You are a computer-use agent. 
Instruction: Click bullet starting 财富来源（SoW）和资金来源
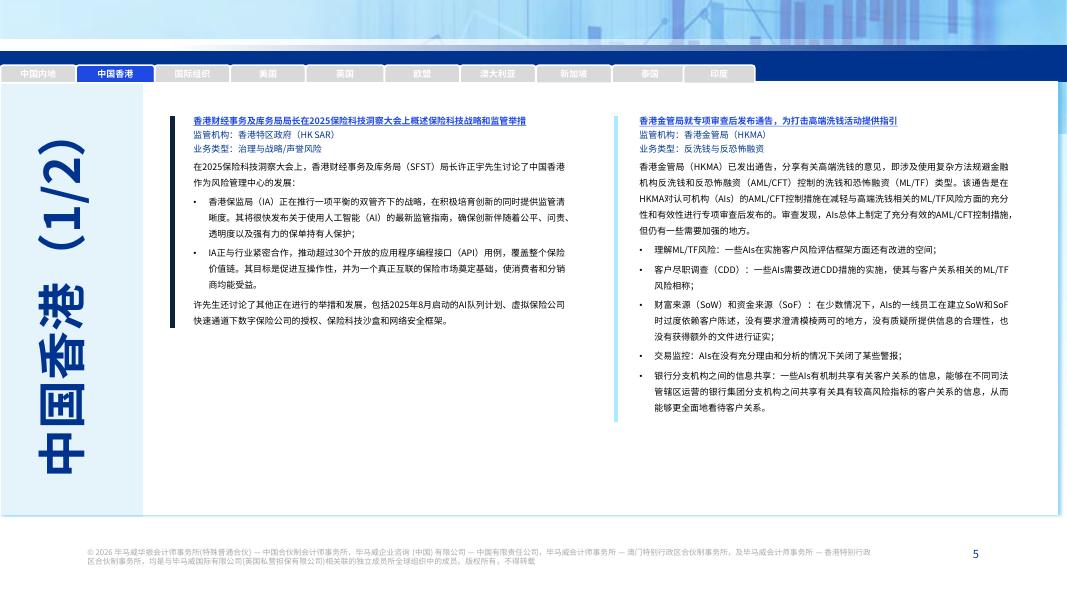point(825,320)
